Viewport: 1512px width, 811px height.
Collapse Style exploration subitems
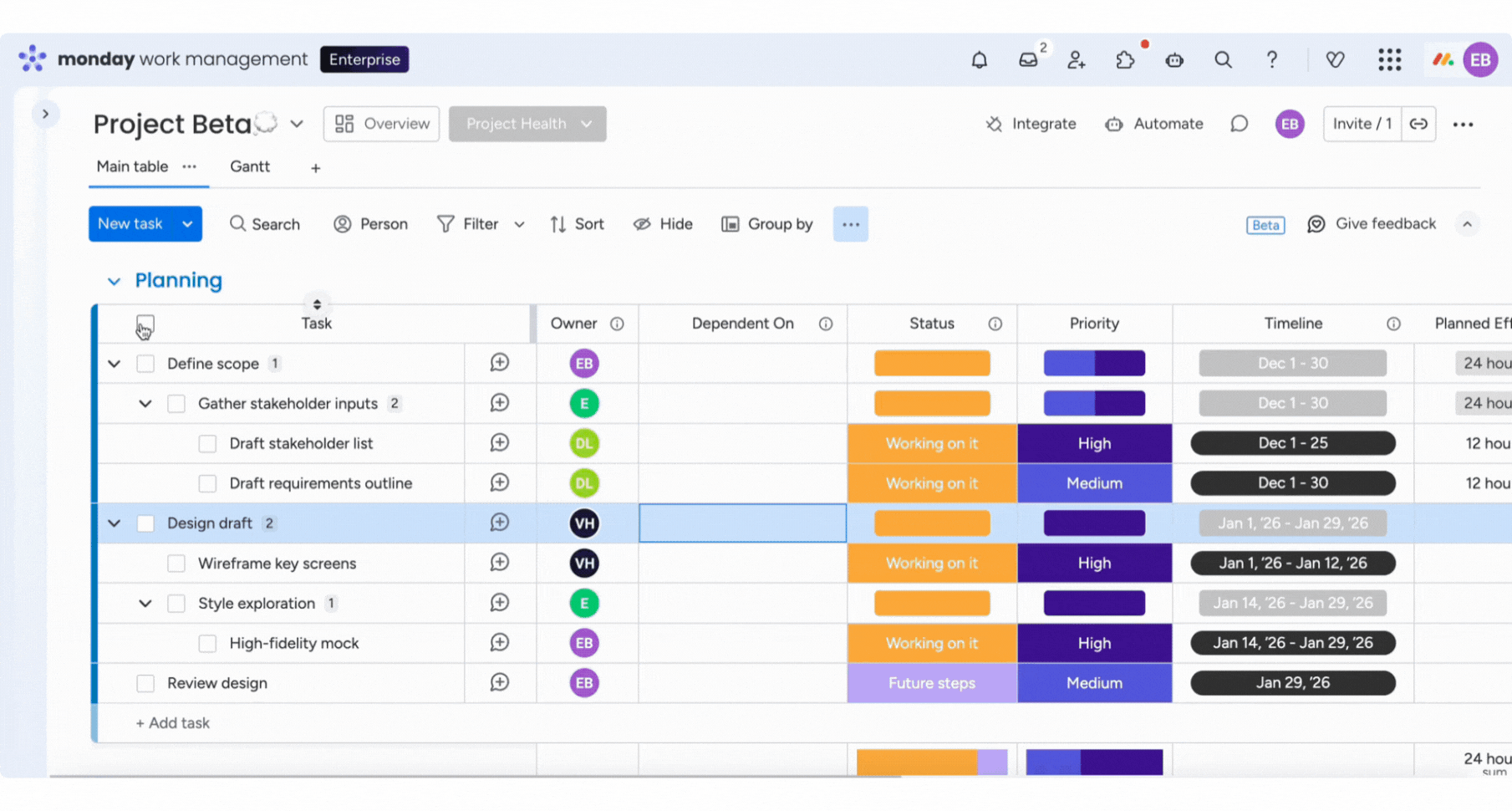tap(145, 604)
